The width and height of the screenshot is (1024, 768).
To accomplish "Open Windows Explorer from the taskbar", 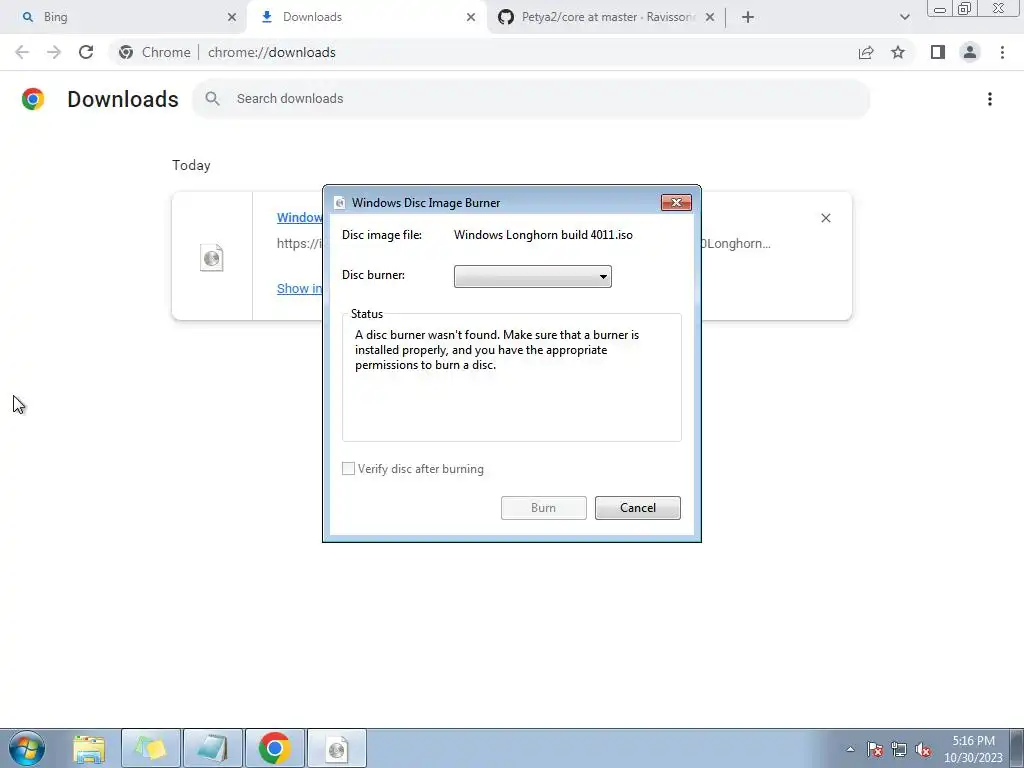I will coord(89,749).
